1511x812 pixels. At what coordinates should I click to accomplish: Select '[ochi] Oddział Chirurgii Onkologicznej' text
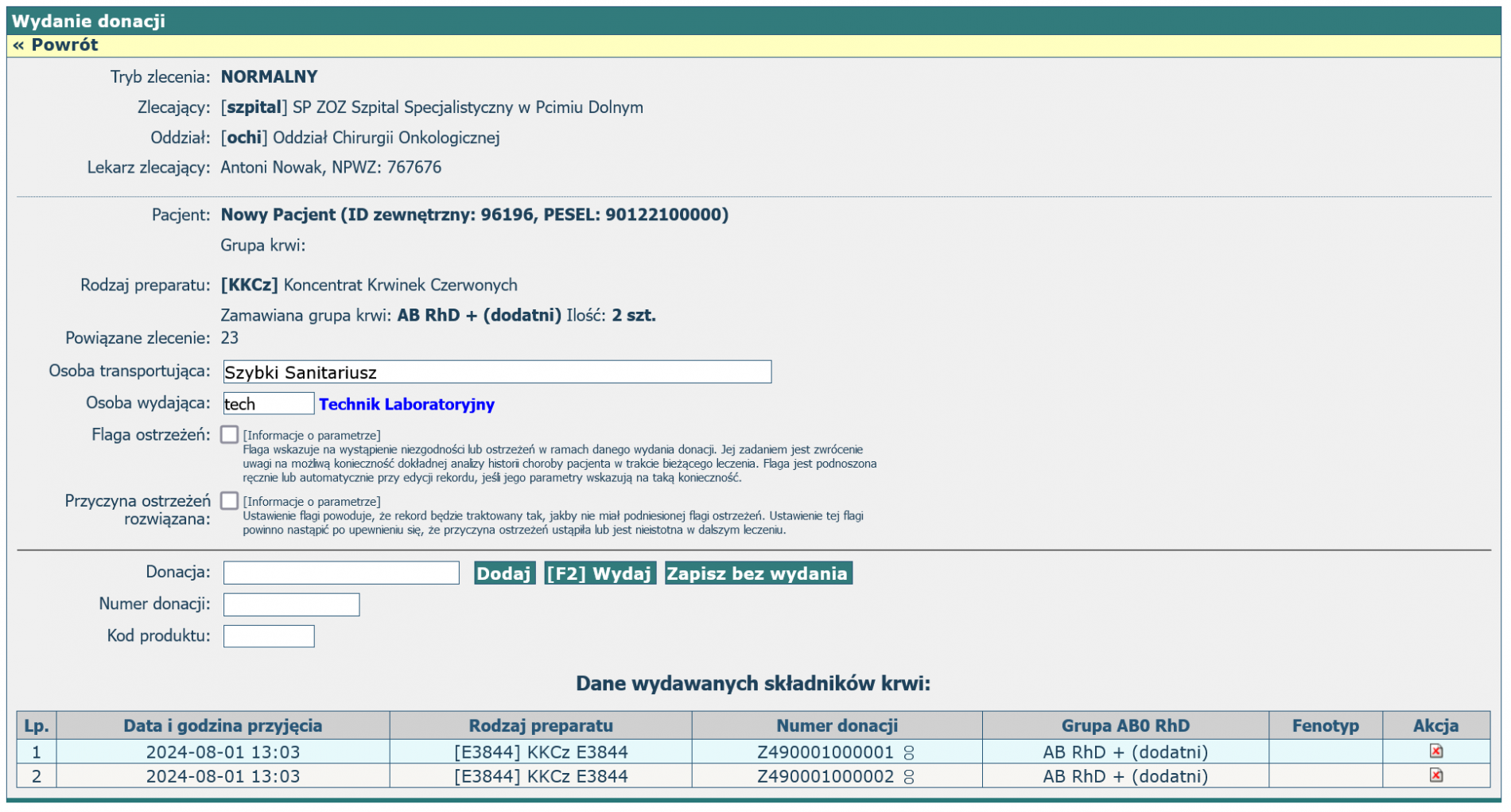pos(360,138)
